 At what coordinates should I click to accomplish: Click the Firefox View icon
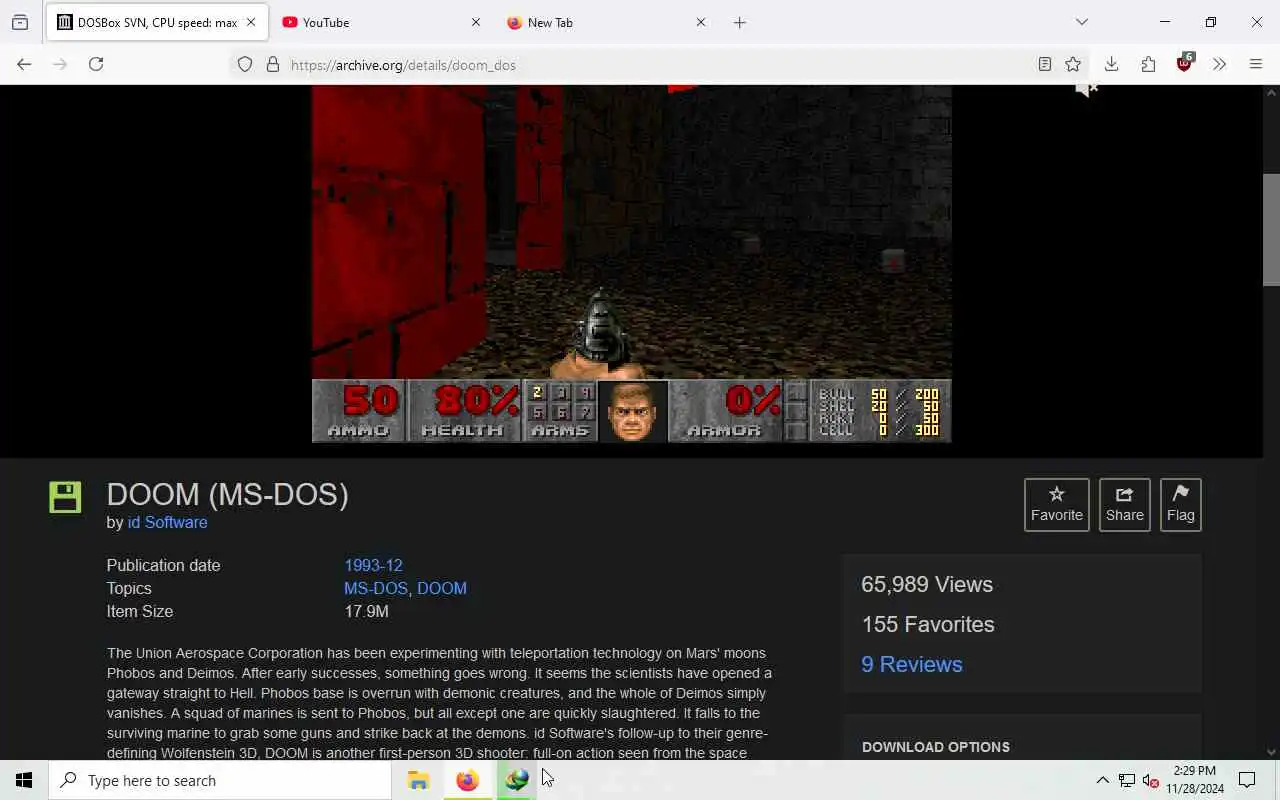point(20,22)
